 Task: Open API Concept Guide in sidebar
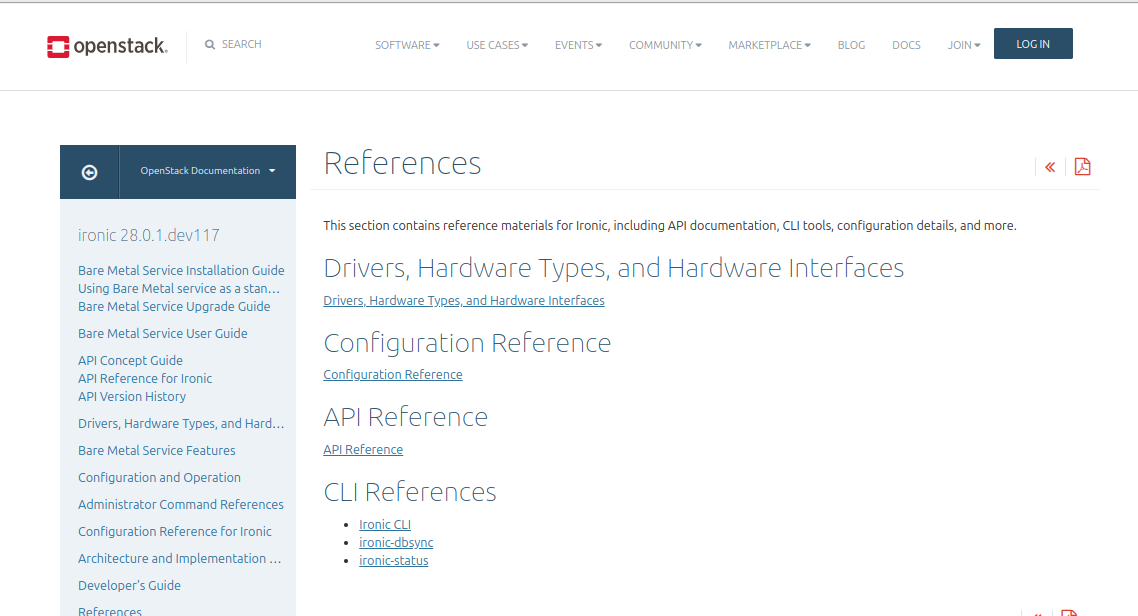click(x=130, y=361)
